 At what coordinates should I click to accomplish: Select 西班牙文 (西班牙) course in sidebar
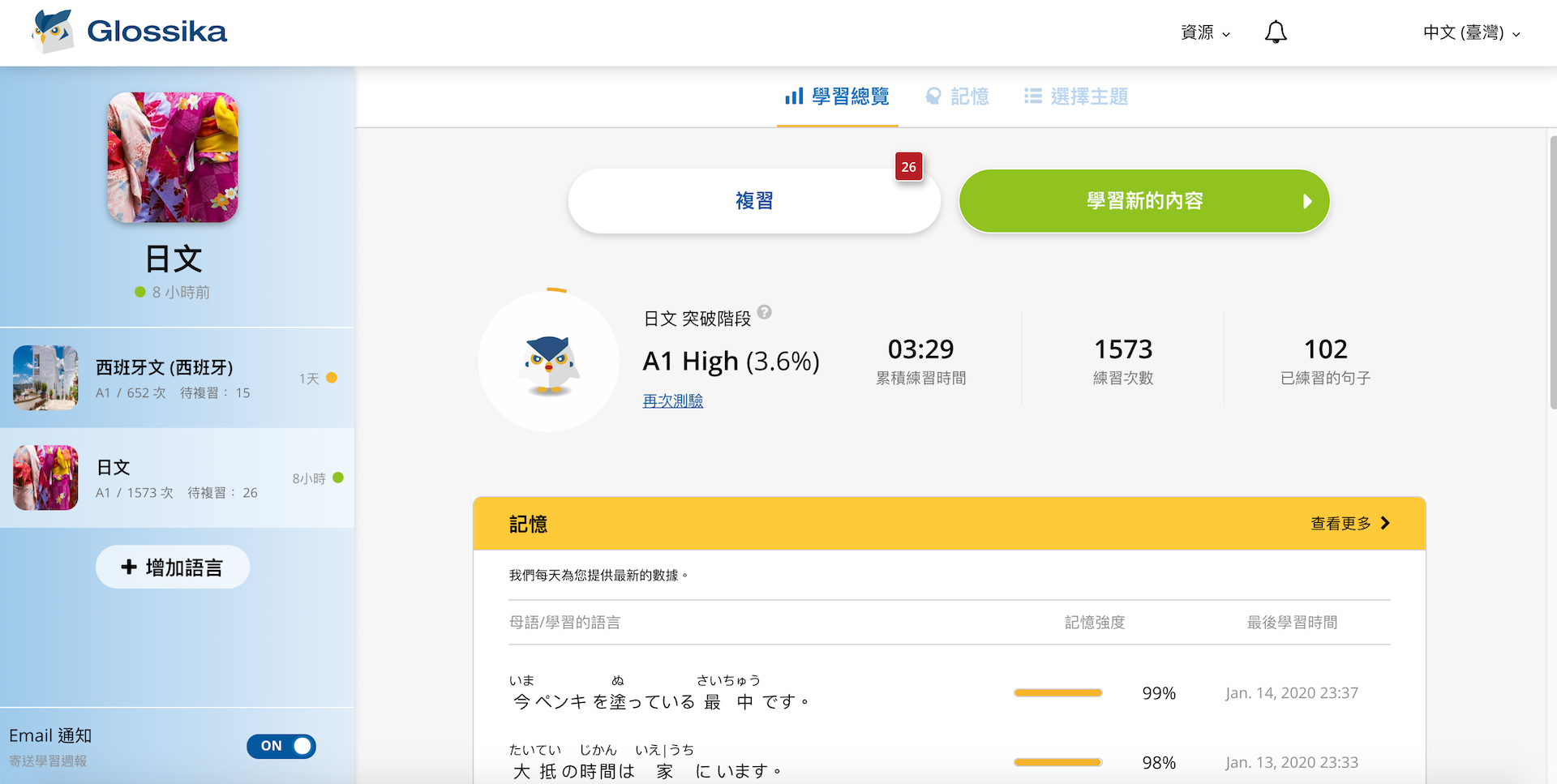coord(177,379)
